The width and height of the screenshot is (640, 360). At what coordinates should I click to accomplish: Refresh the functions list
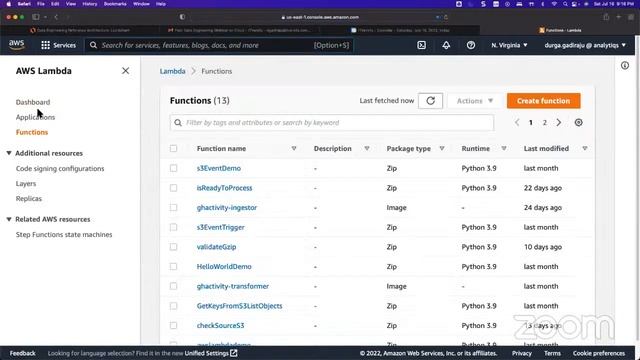pos(430,101)
